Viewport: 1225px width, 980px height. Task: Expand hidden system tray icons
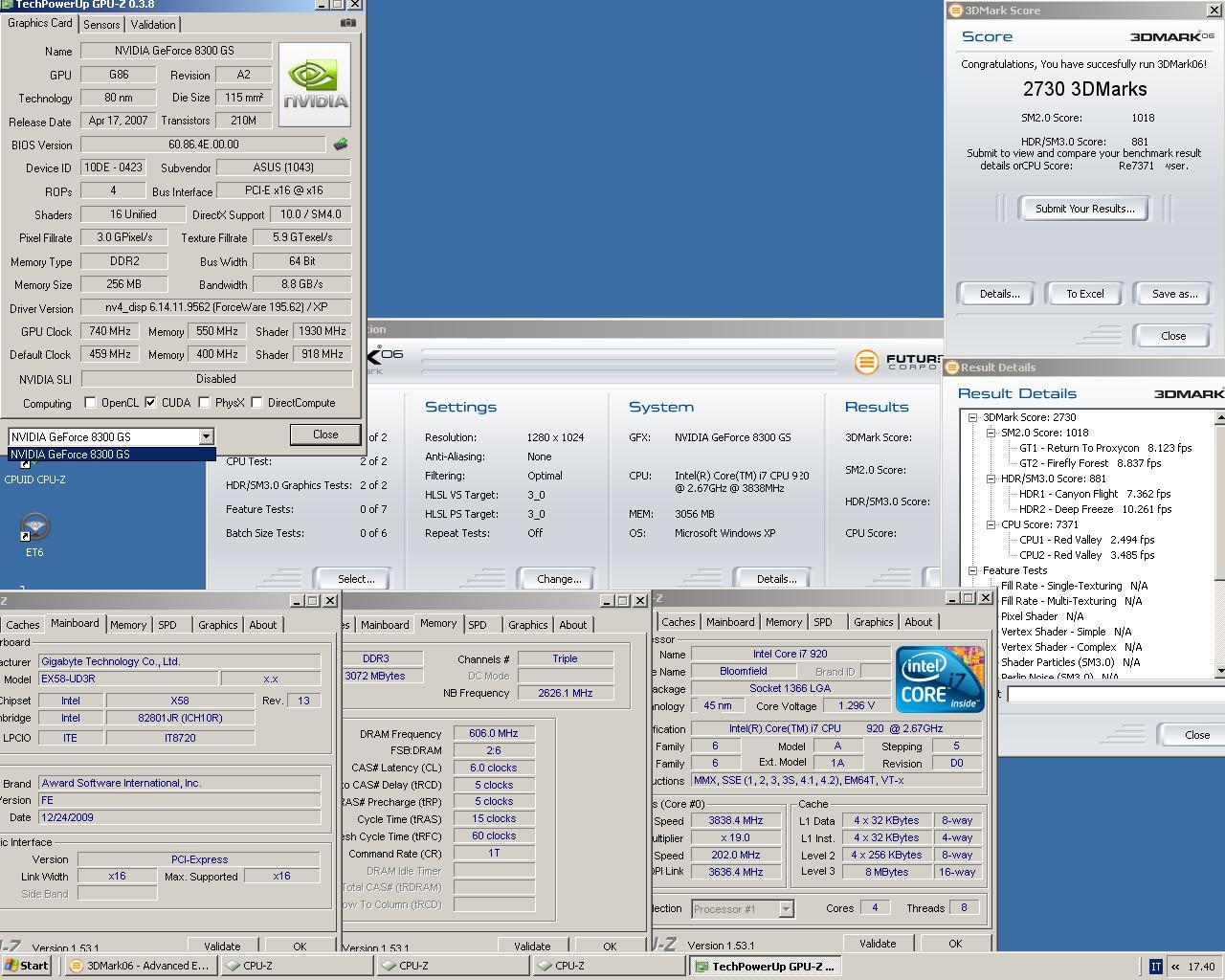(1175, 967)
